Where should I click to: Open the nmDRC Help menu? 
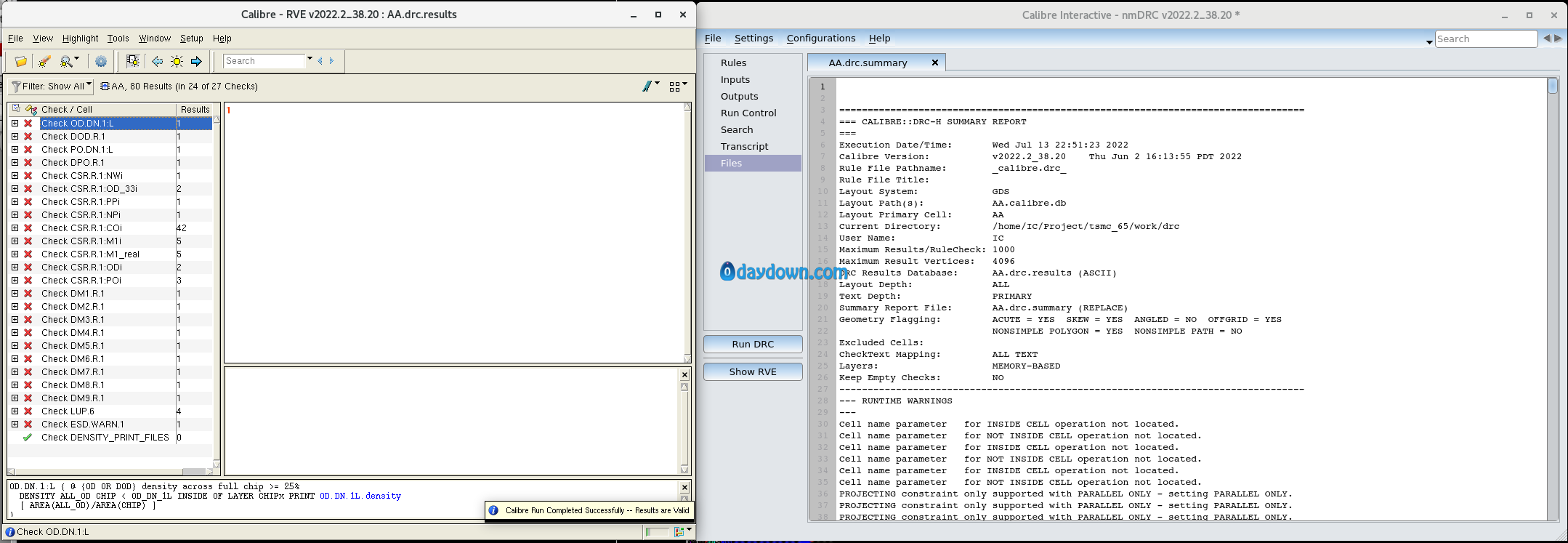coord(879,39)
